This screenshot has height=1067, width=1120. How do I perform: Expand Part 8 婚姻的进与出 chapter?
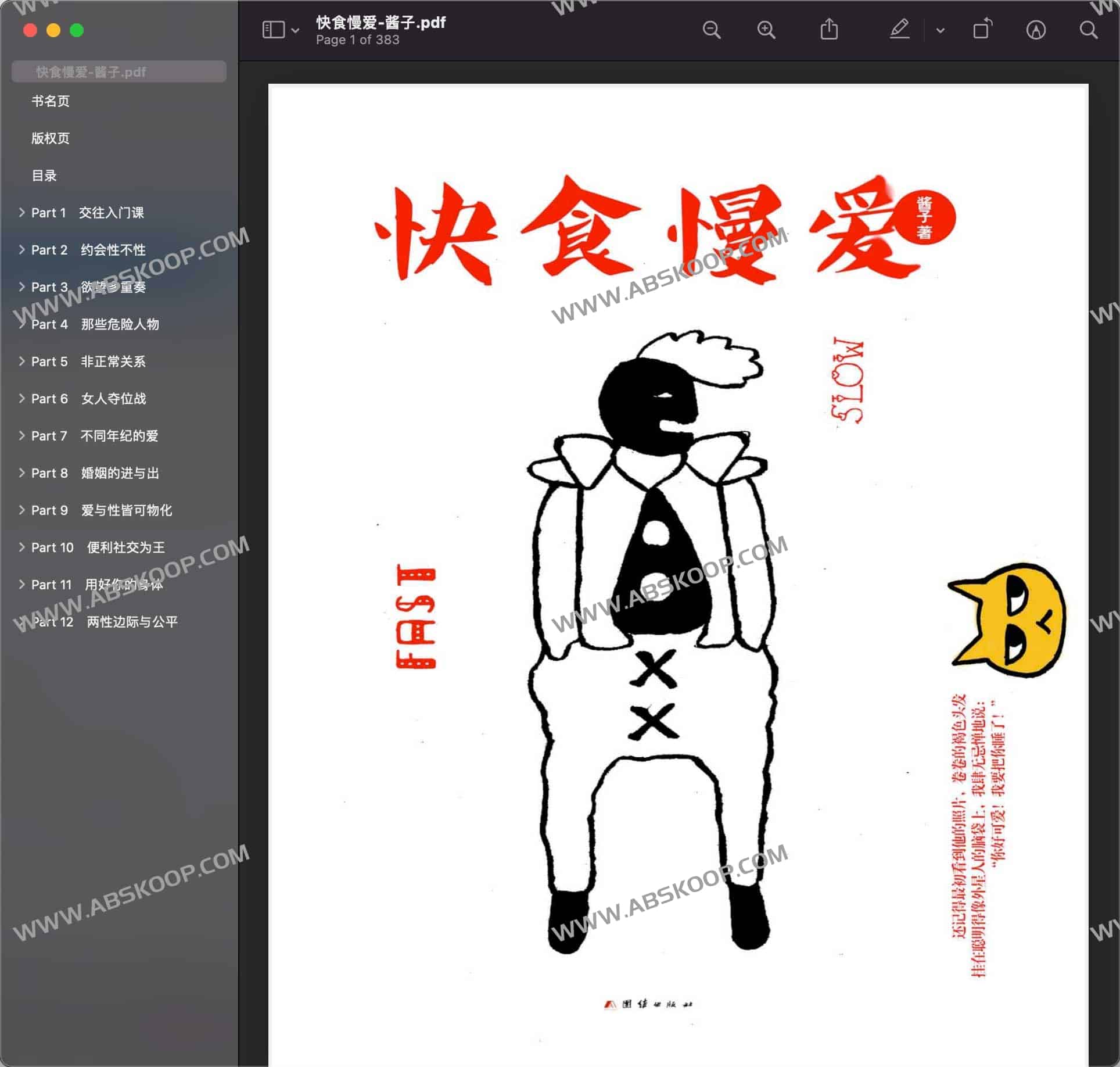21,473
